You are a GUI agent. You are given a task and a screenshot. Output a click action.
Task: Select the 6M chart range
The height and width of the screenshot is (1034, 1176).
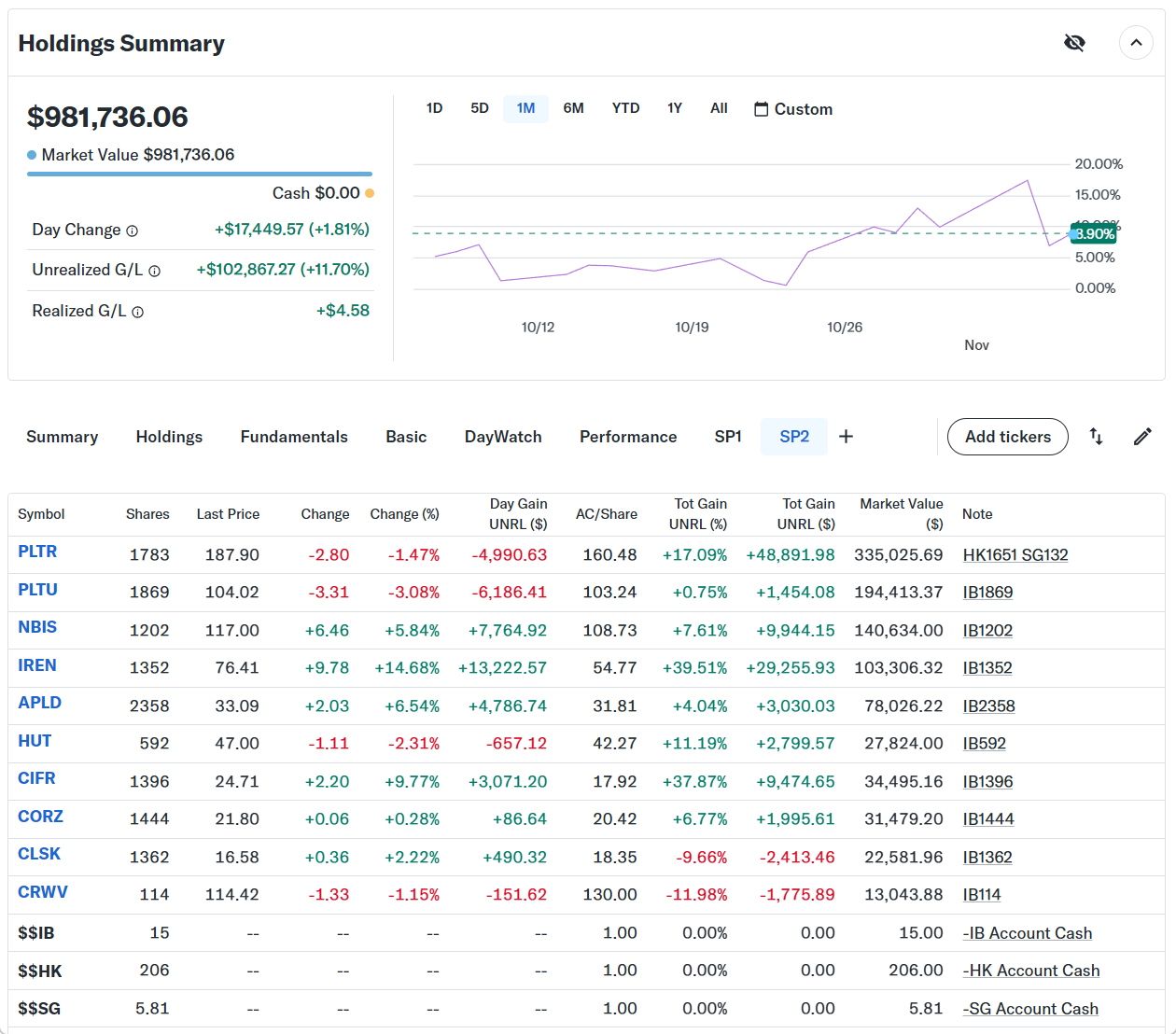tap(573, 108)
